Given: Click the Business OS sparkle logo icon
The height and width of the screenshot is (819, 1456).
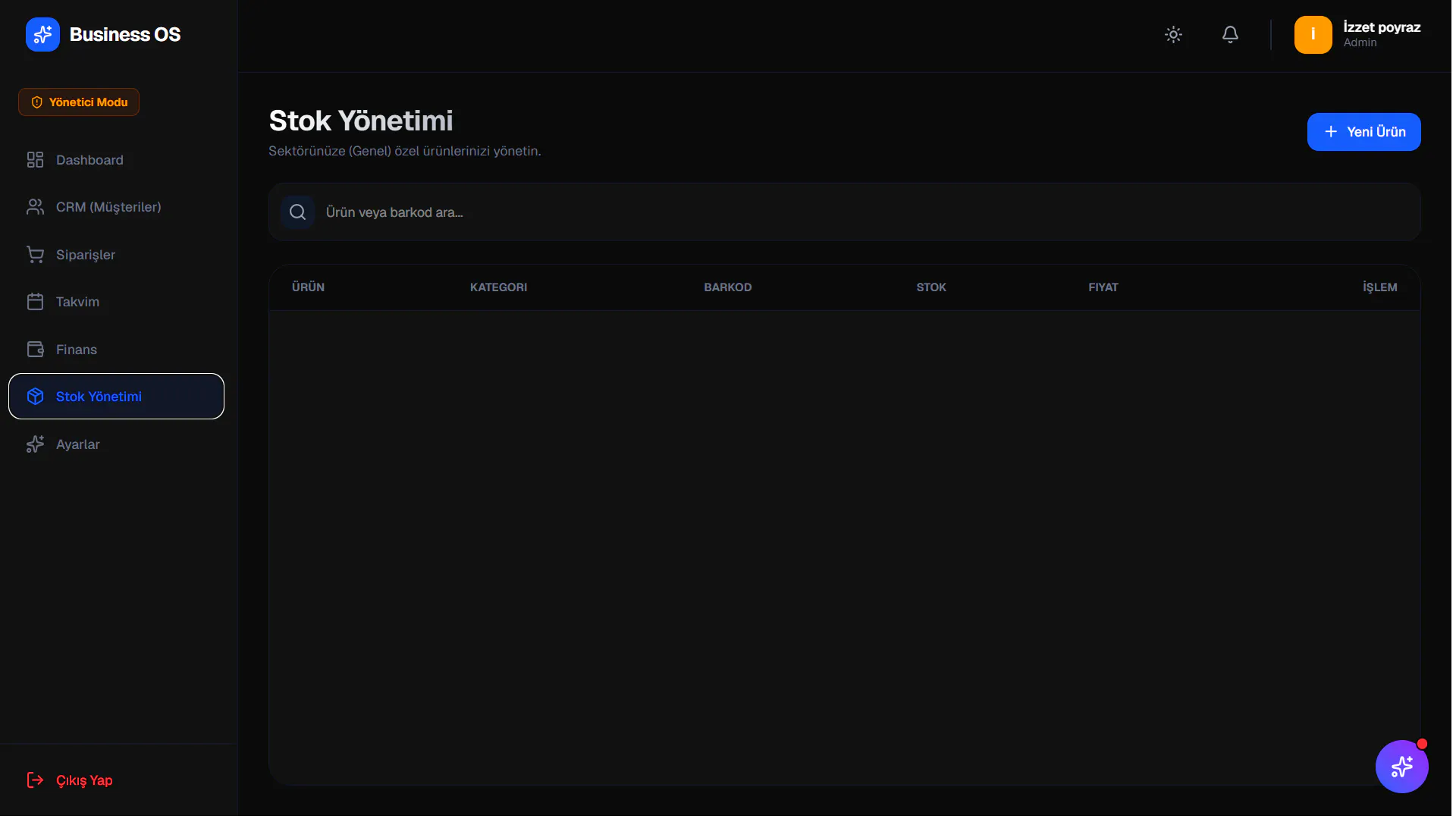Looking at the screenshot, I should [x=42, y=34].
